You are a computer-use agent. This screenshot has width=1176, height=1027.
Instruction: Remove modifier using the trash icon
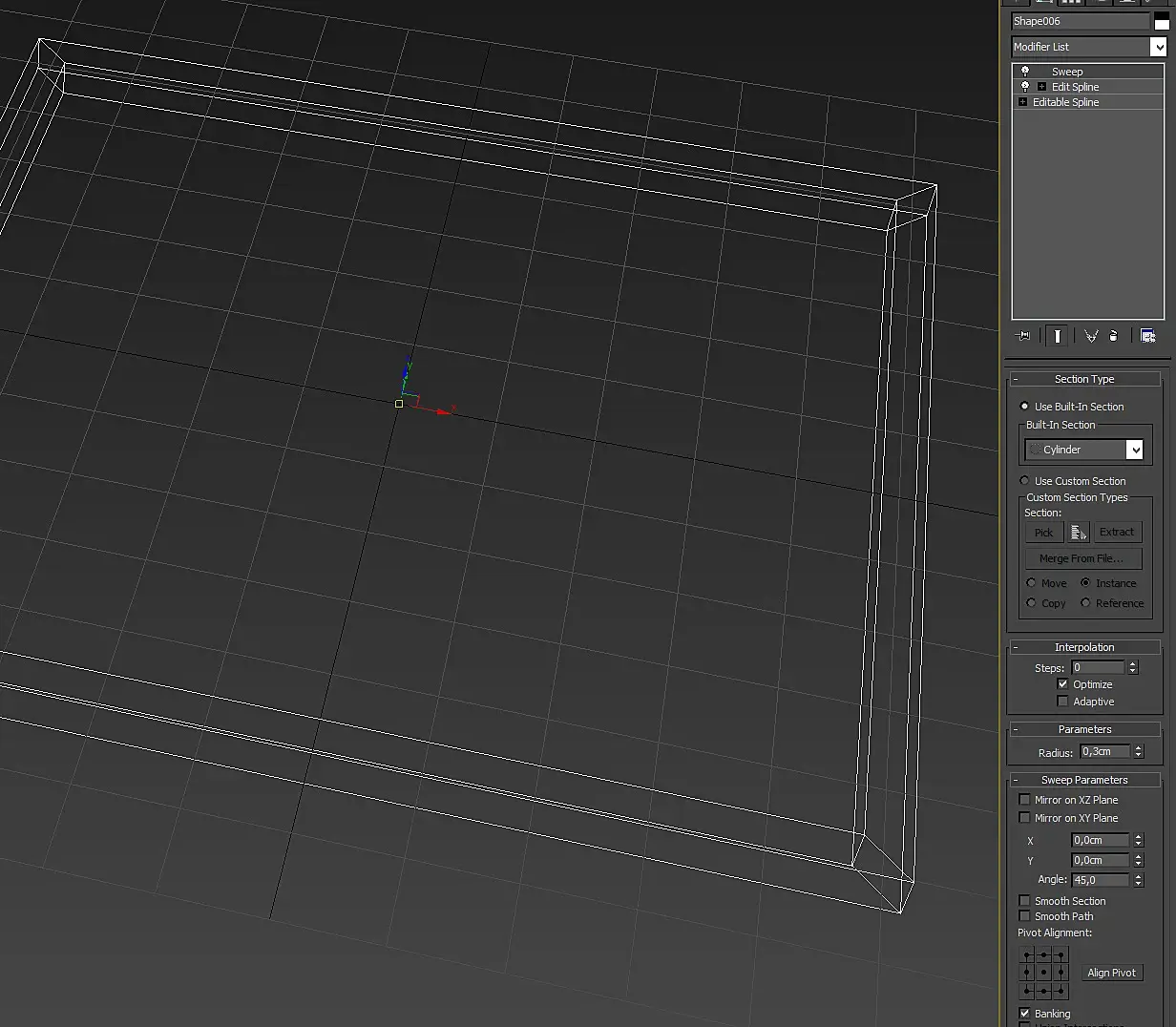coord(1114,336)
